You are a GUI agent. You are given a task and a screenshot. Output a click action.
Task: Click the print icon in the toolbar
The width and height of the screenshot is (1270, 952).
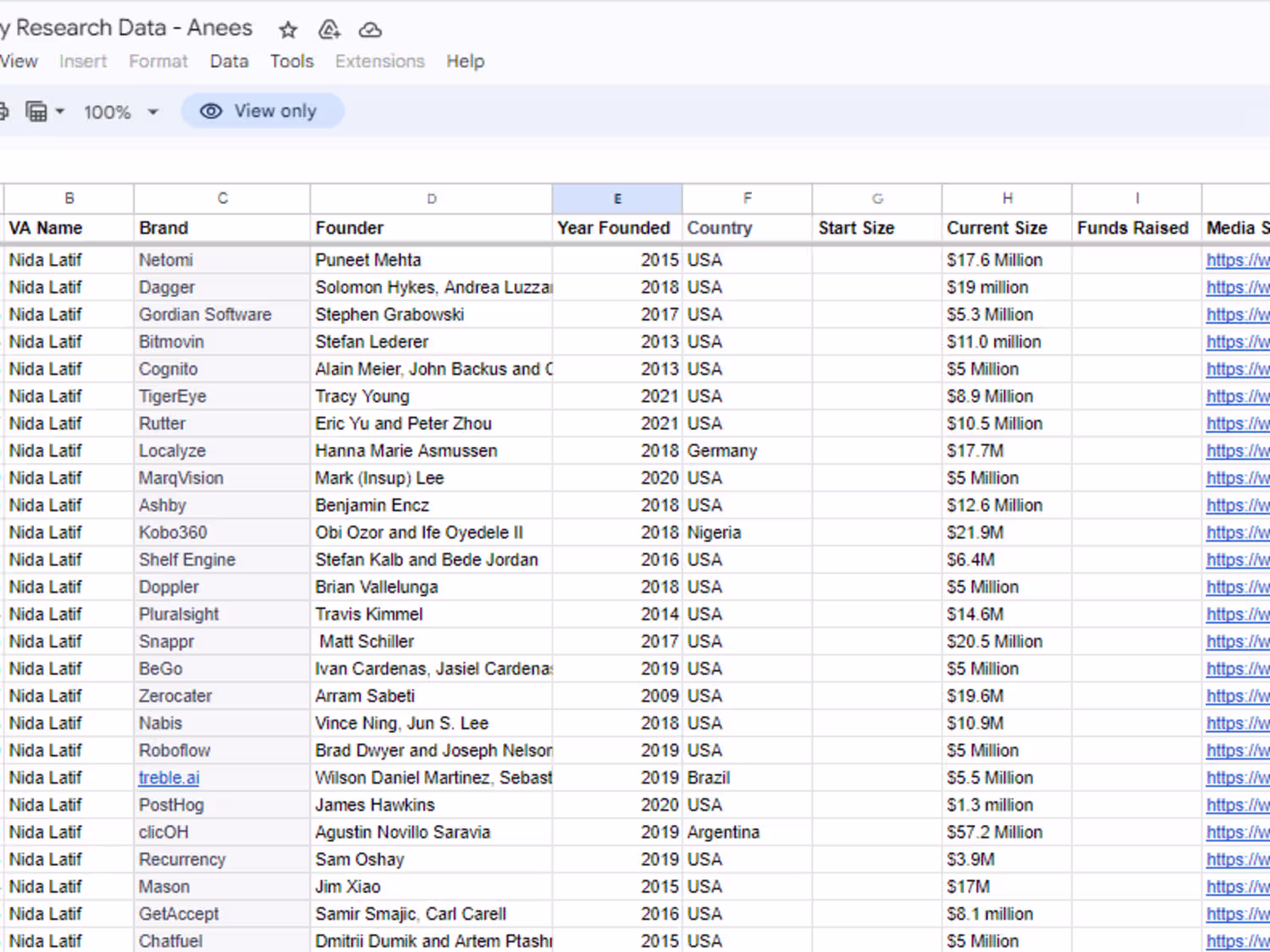click(3, 112)
